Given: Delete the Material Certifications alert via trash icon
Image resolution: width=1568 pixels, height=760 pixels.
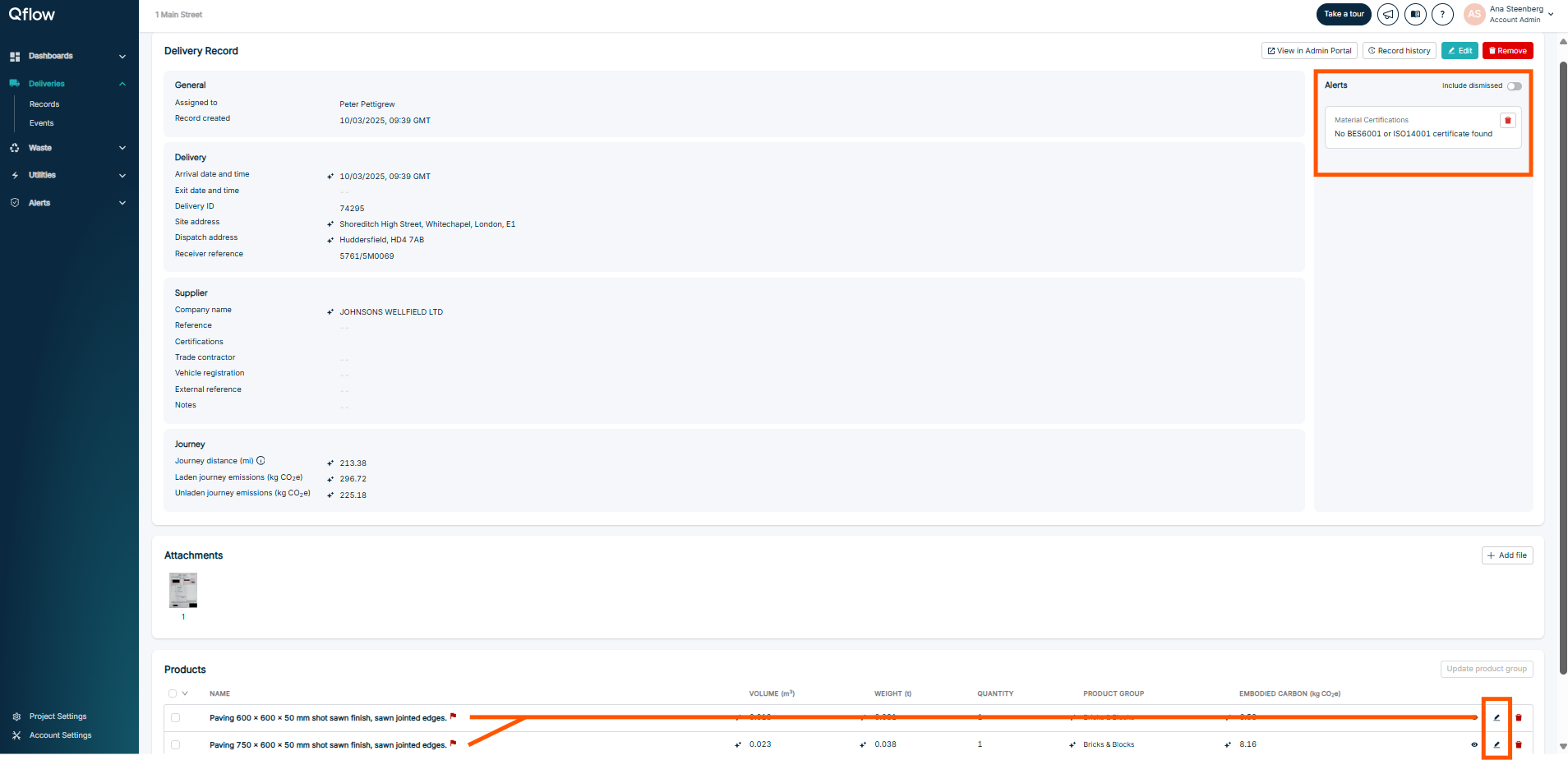Looking at the screenshot, I should click(1508, 120).
